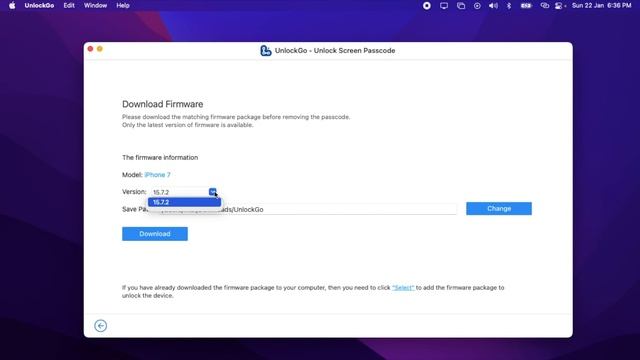Open the display menu bar icon

point(444,5)
